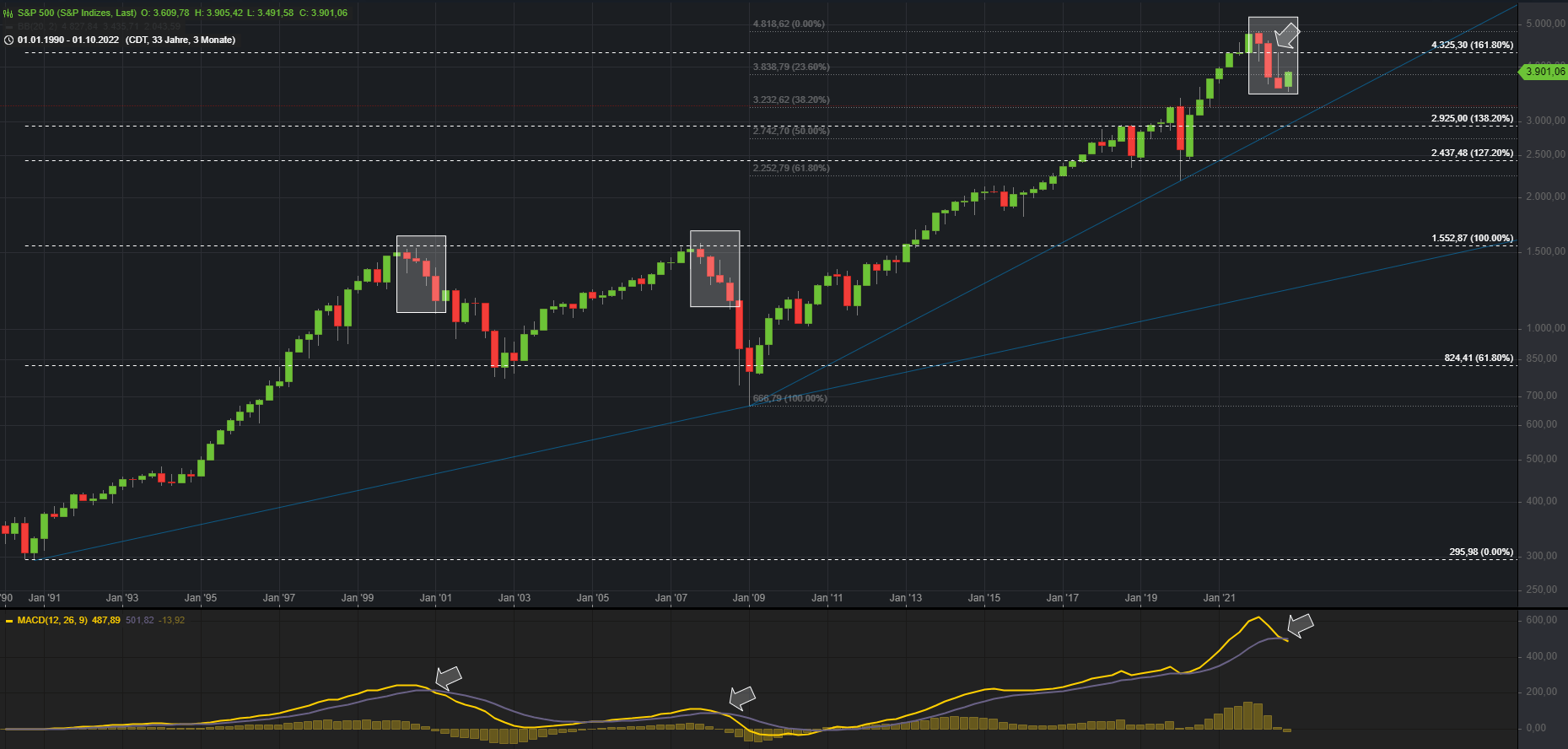Viewport: 1568px width, 749px height.
Task: Click the Jan '21 time axis label
Action: pyautogui.click(x=1219, y=599)
